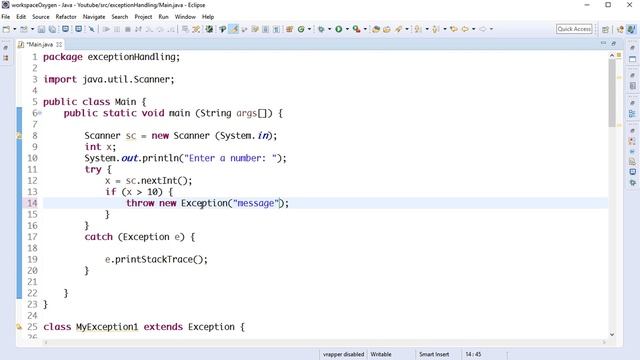The image size is (640, 360).
Task: Select the *Main.java editor tab
Action: coord(39,44)
